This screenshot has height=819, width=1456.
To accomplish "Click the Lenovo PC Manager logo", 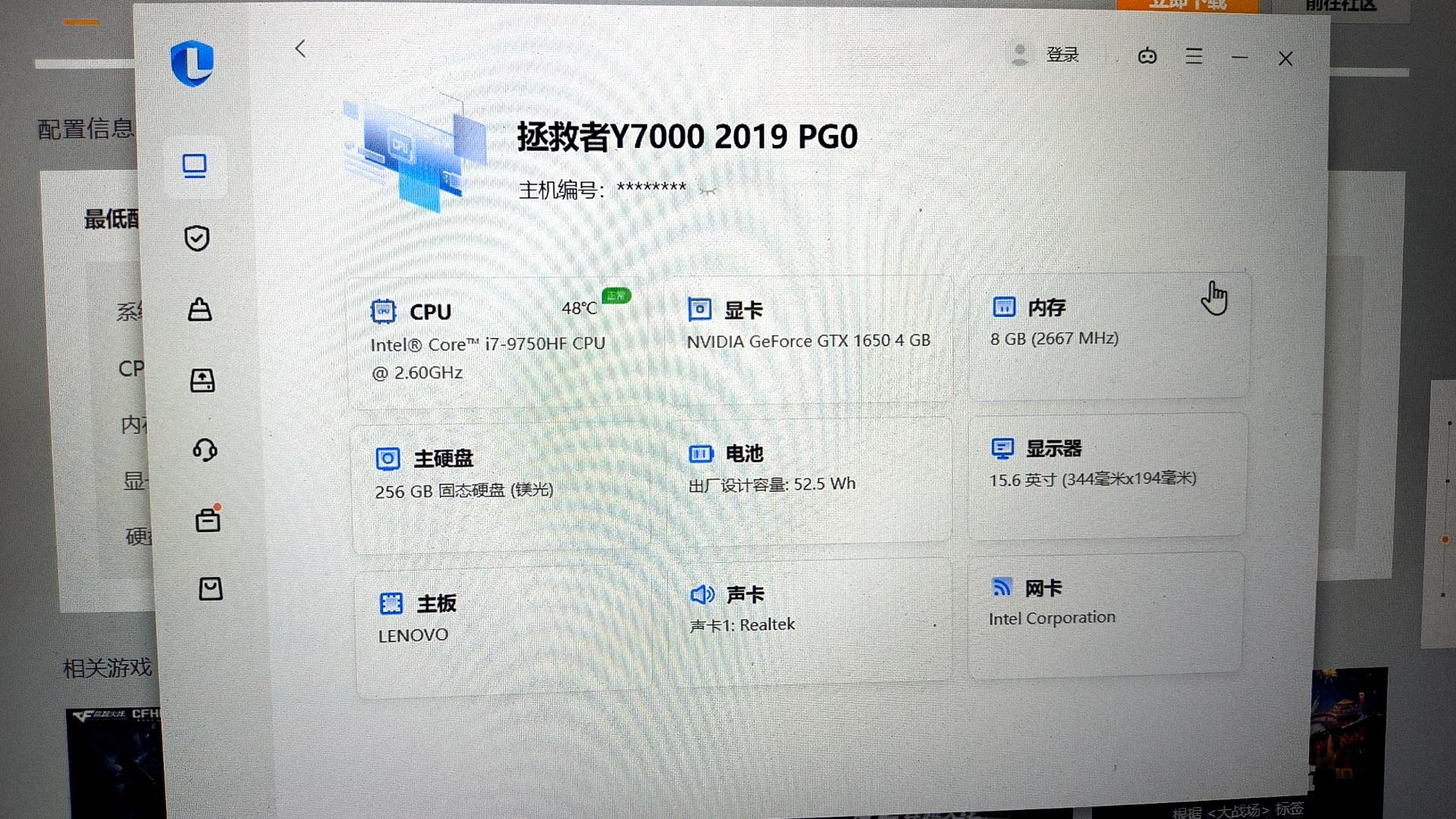I will [x=192, y=63].
